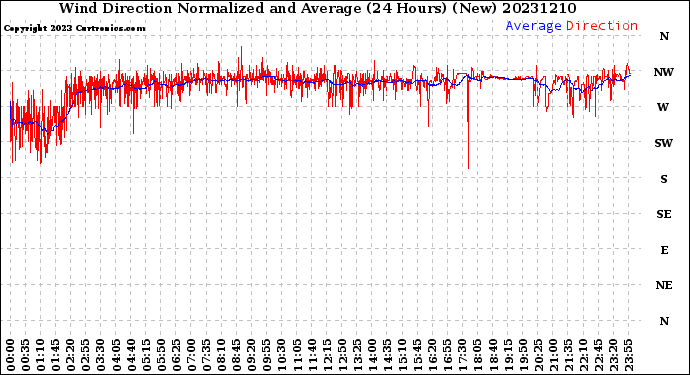
Task: Click the SE direction axis label
Action: pos(664,214)
